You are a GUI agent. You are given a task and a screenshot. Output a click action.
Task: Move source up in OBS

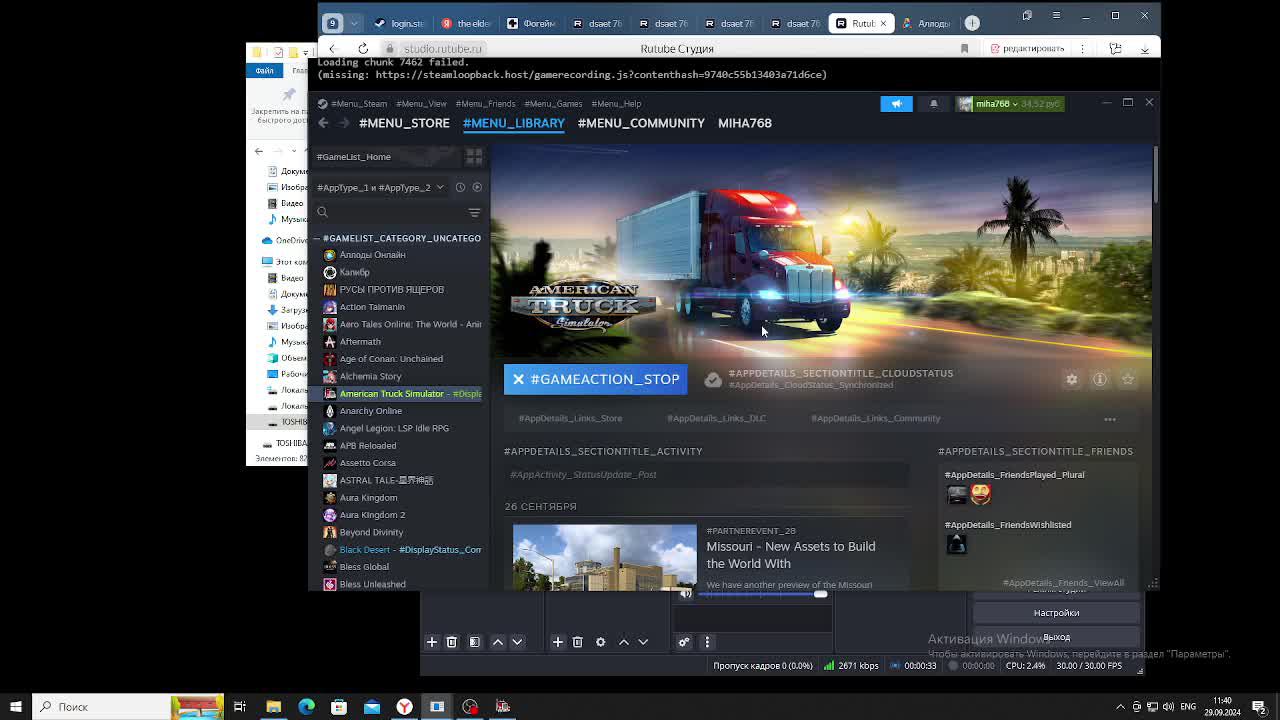click(x=624, y=642)
